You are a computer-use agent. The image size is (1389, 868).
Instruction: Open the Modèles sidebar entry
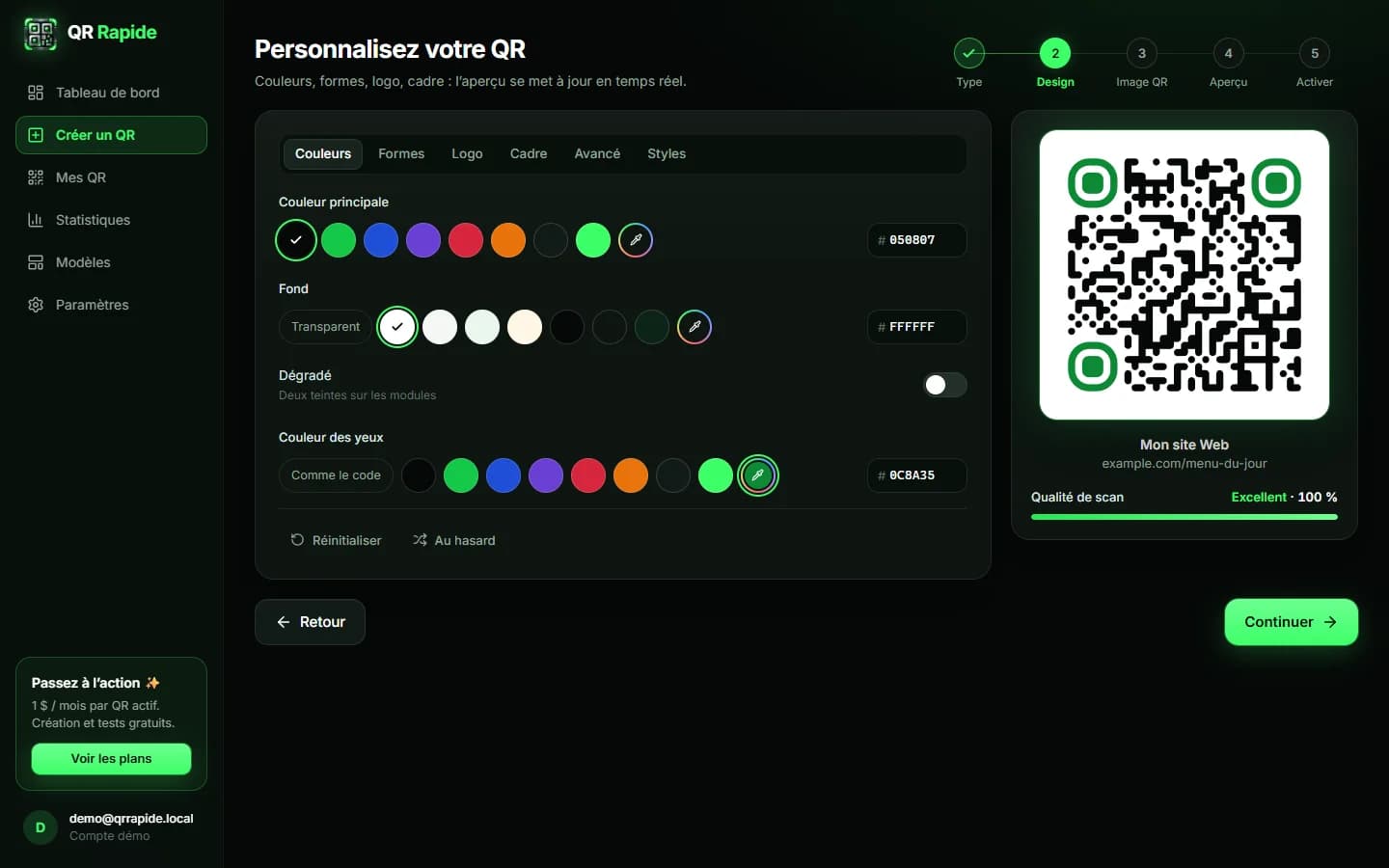tap(111, 262)
